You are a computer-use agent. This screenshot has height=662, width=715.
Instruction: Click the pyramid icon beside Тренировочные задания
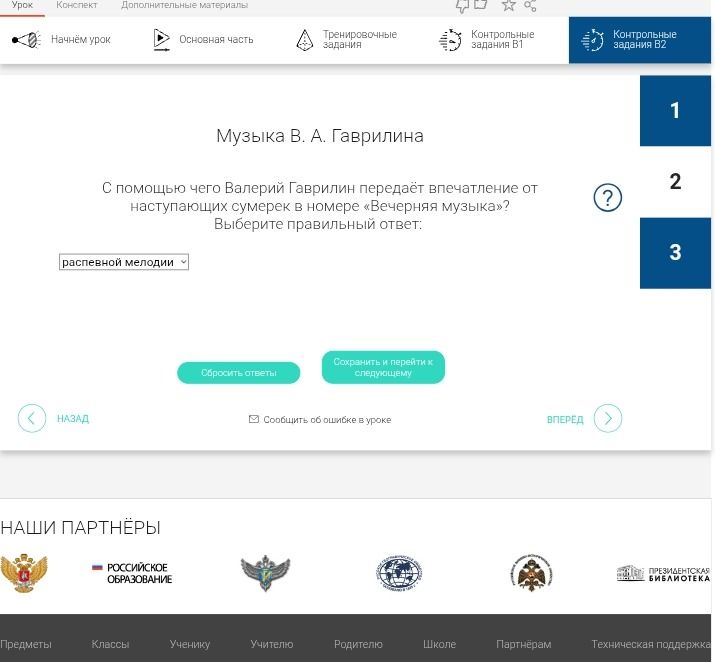coord(305,40)
